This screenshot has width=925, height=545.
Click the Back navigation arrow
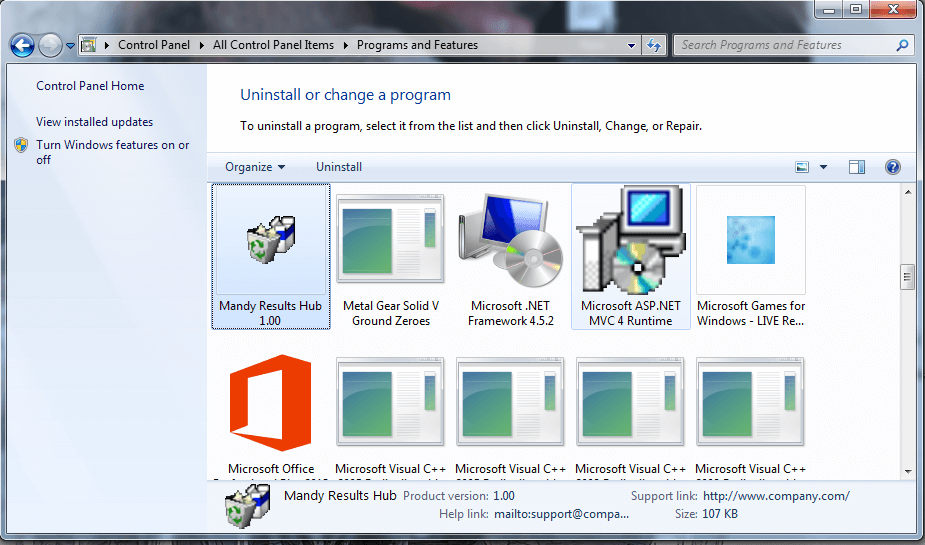point(22,45)
